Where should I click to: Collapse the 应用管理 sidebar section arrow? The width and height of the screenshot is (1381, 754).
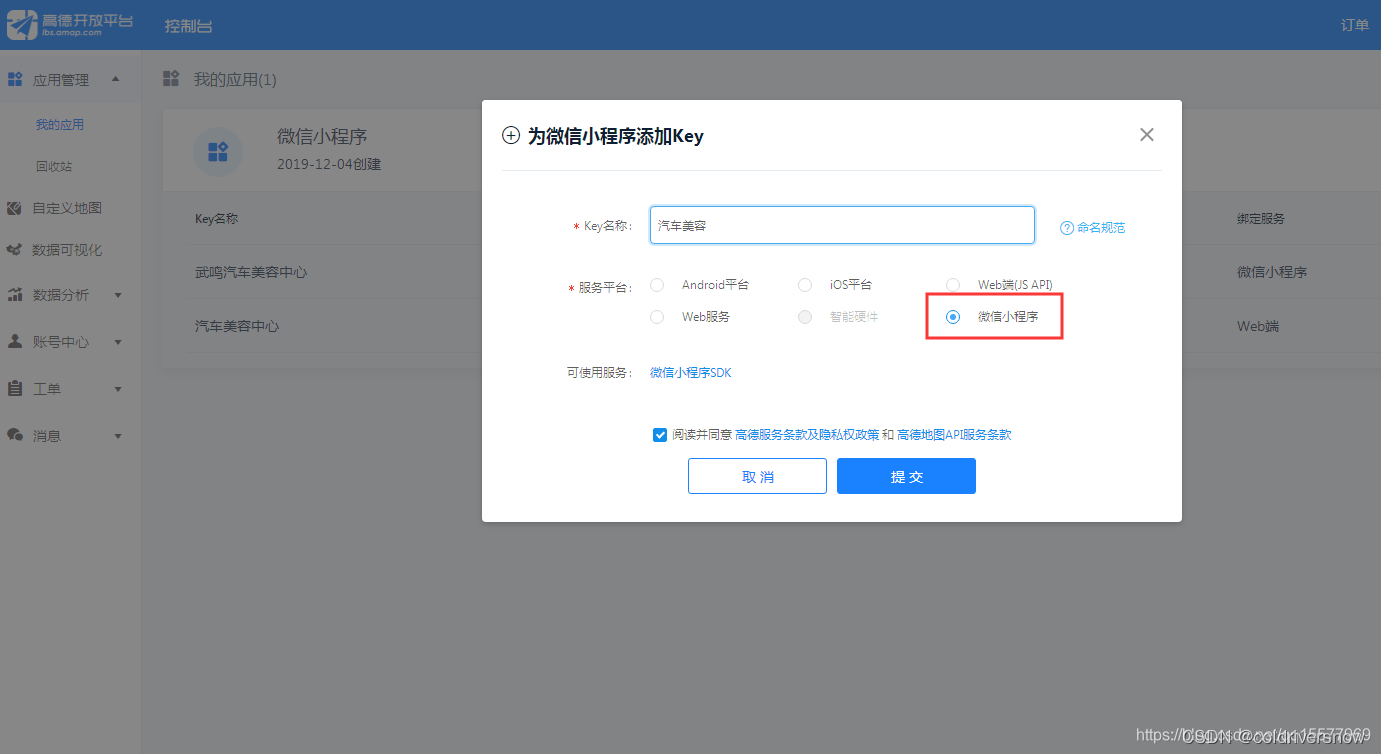coord(115,79)
